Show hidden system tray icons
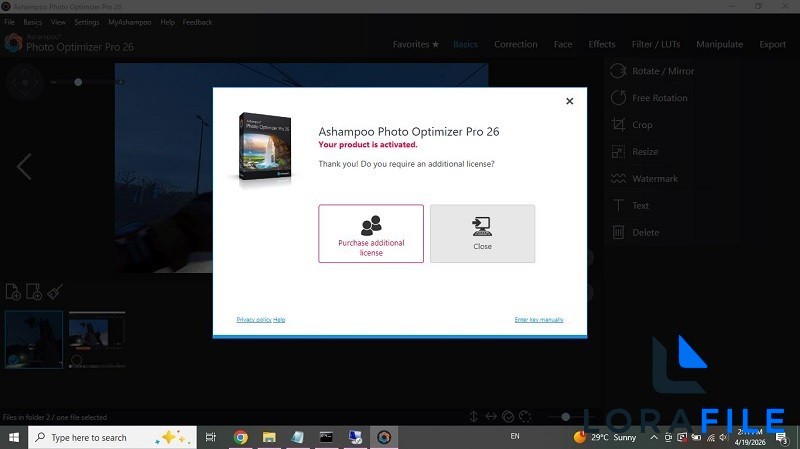800x449 pixels. click(654, 437)
